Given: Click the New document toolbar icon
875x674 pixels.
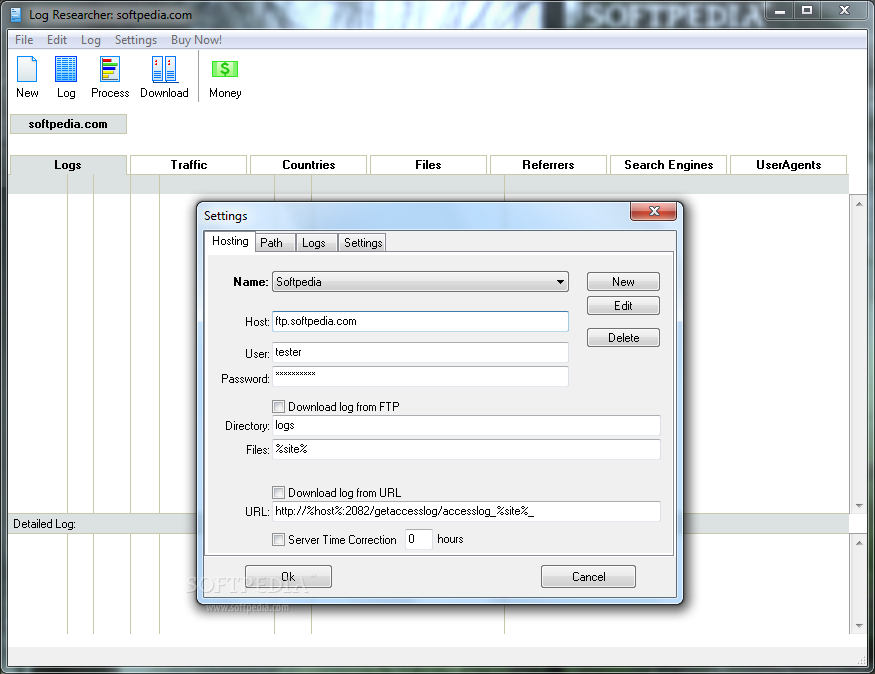Looking at the screenshot, I should (27, 77).
